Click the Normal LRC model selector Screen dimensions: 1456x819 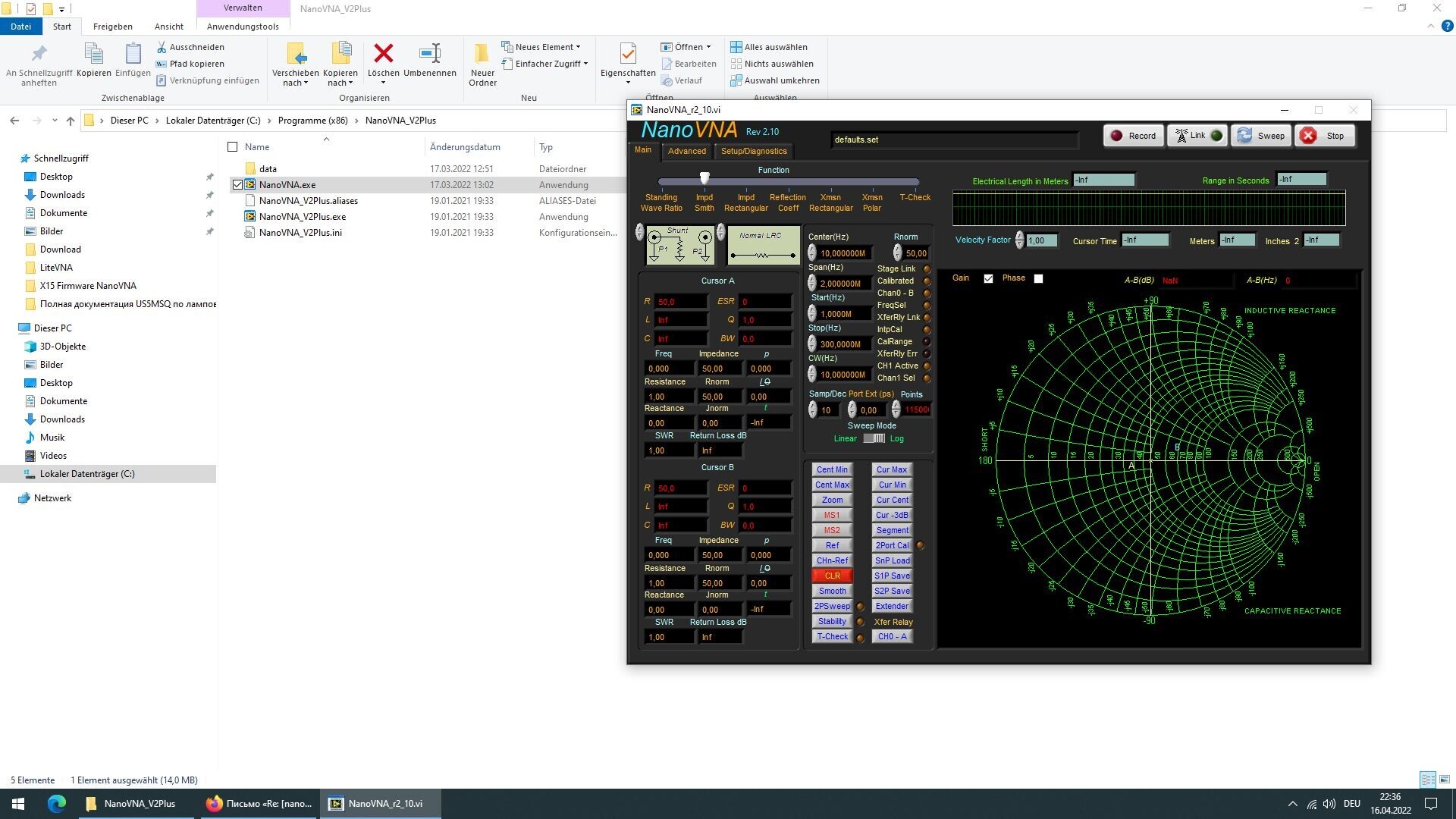tap(763, 245)
